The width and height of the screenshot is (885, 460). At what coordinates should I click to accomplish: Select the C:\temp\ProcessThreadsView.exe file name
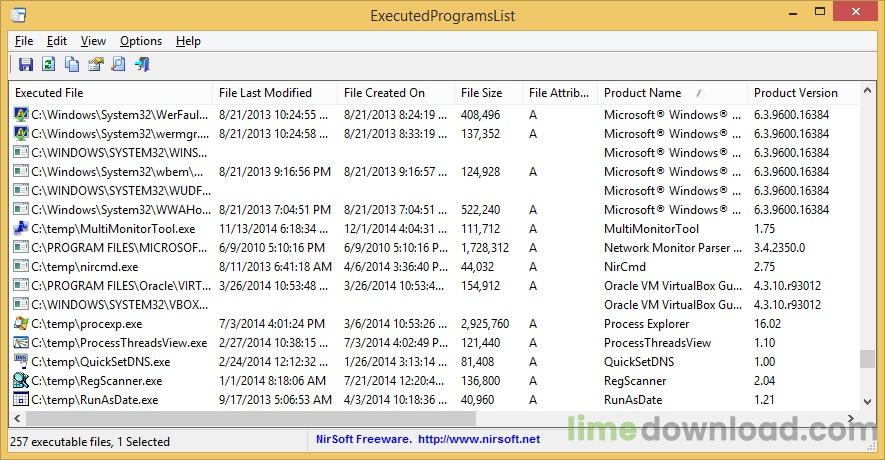pyautogui.click(x=119, y=343)
